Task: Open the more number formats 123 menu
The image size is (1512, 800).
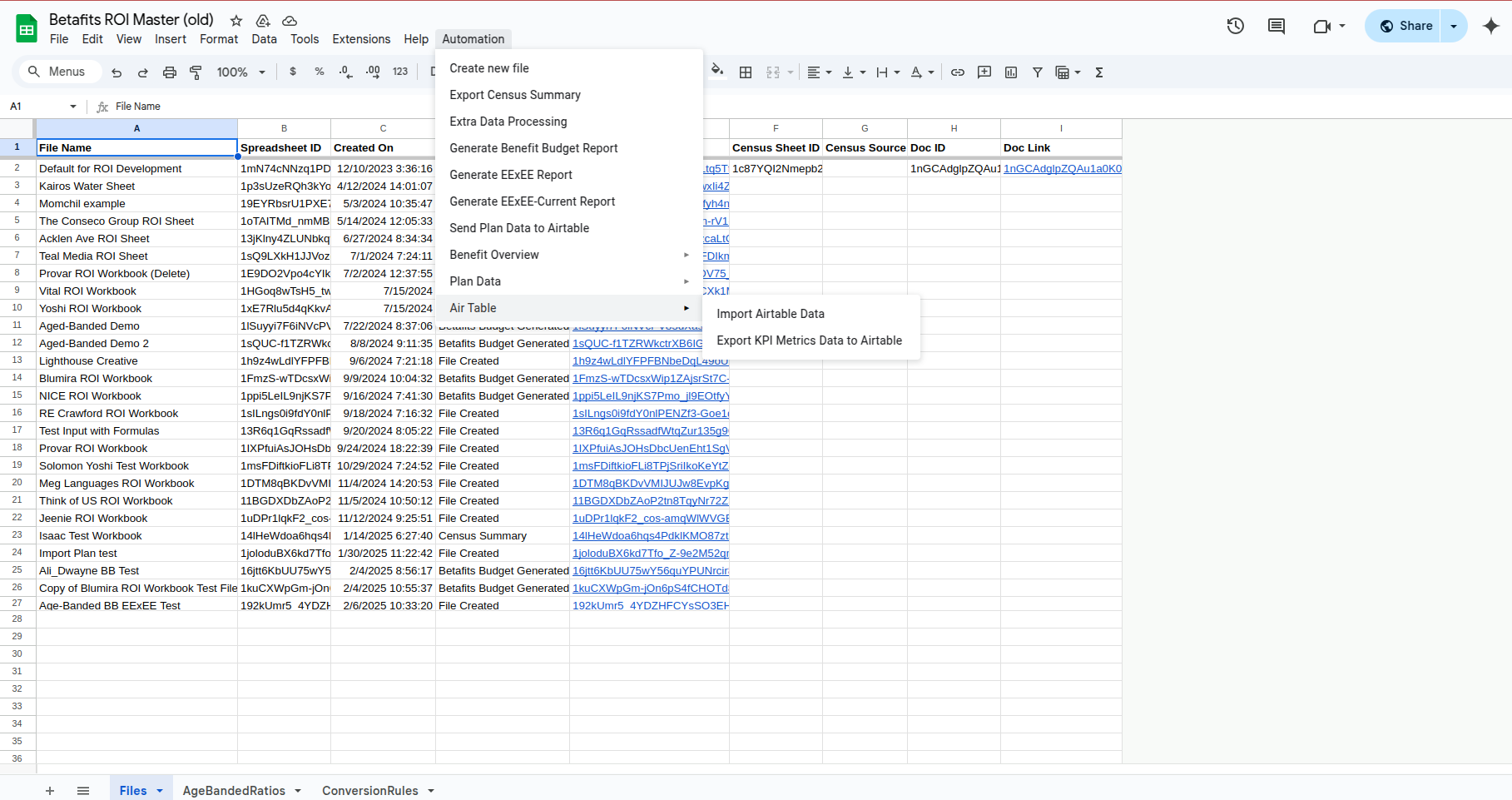Action: 400,72
